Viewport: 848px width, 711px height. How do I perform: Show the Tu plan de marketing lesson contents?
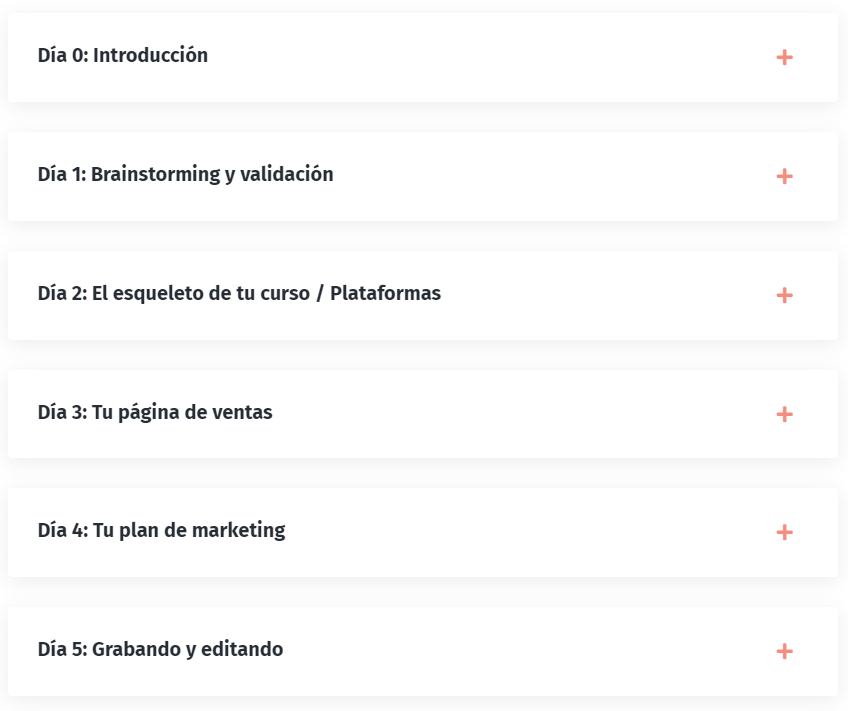(422, 532)
